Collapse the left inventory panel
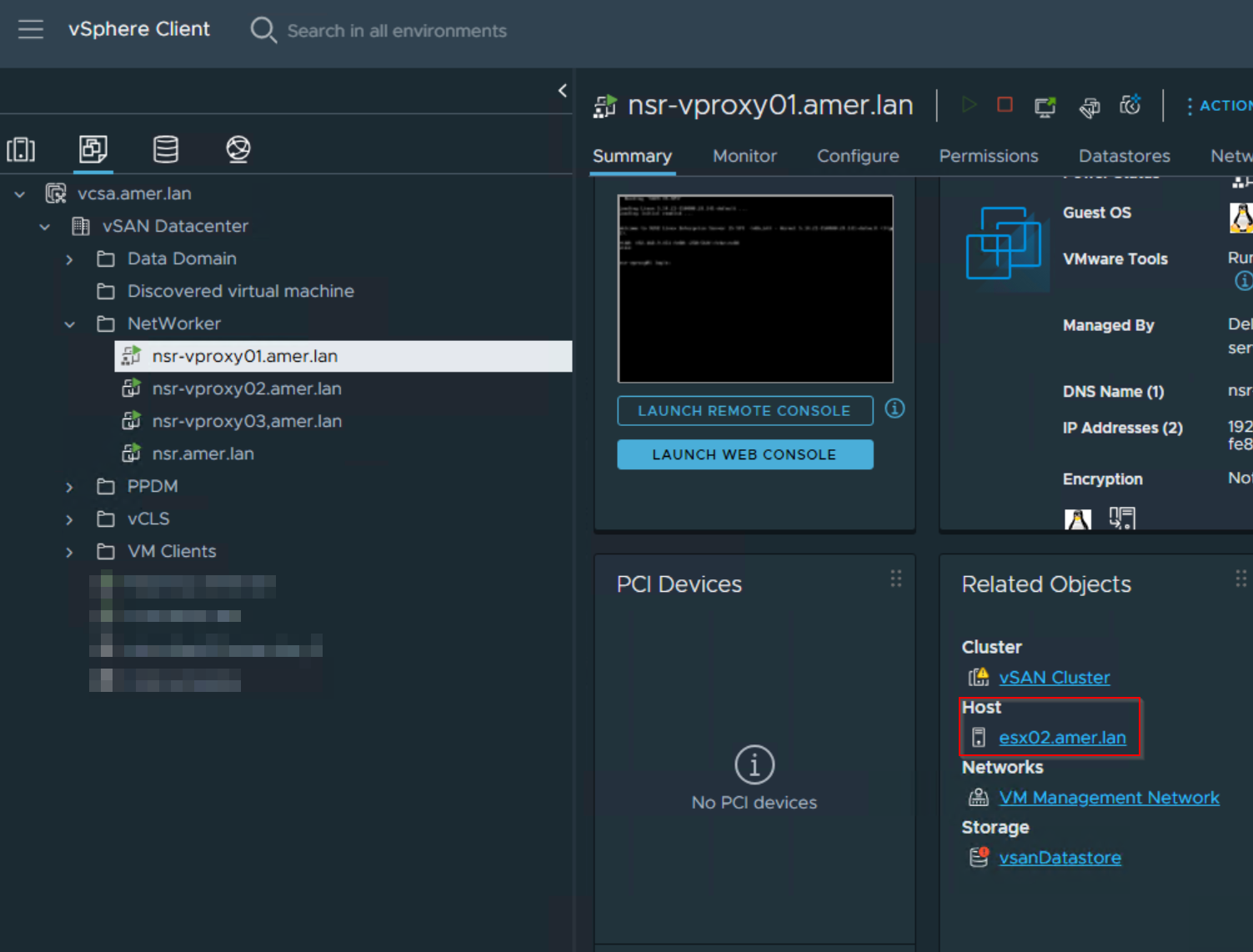Screen dimensions: 1253x952 pyautogui.click(x=562, y=90)
